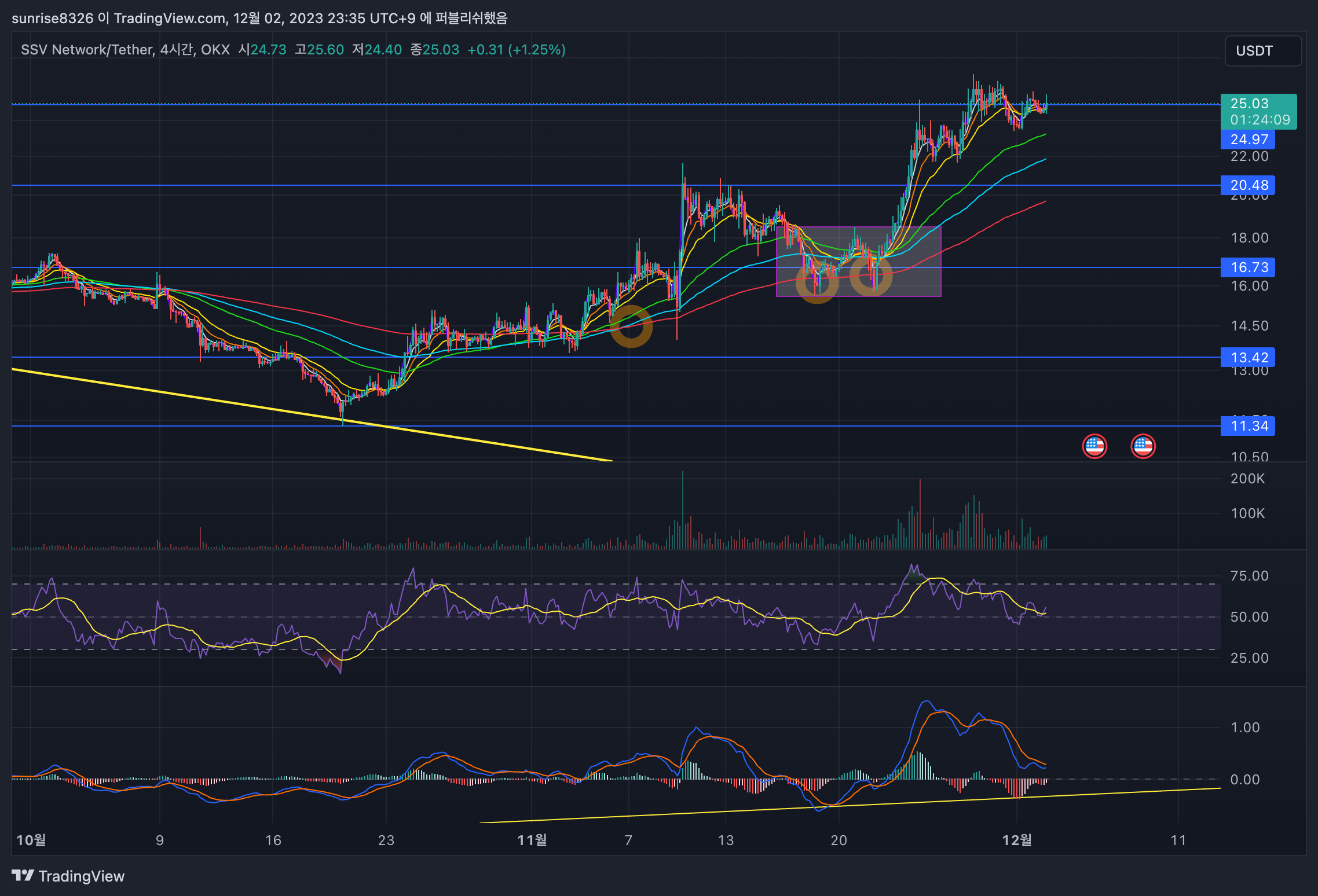Click the 0.00 MACD axis label

pyautogui.click(x=1245, y=780)
